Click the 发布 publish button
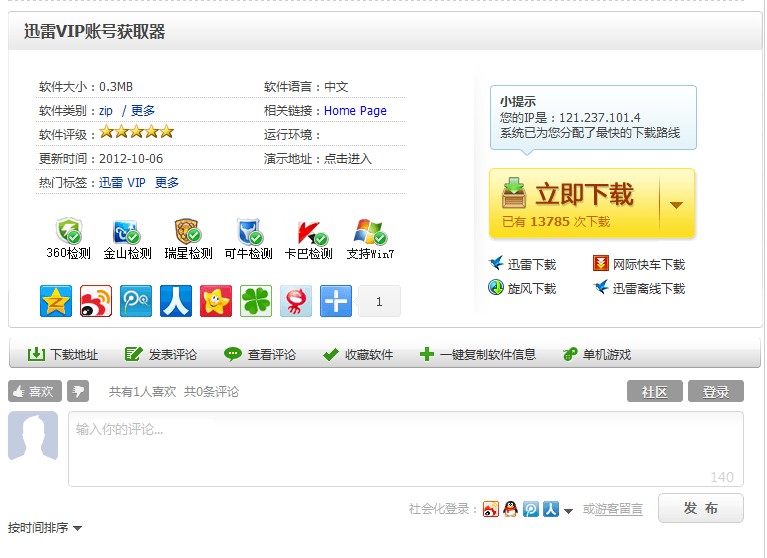Image resolution: width=767 pixels, height=558 pixels. point(701,508)
